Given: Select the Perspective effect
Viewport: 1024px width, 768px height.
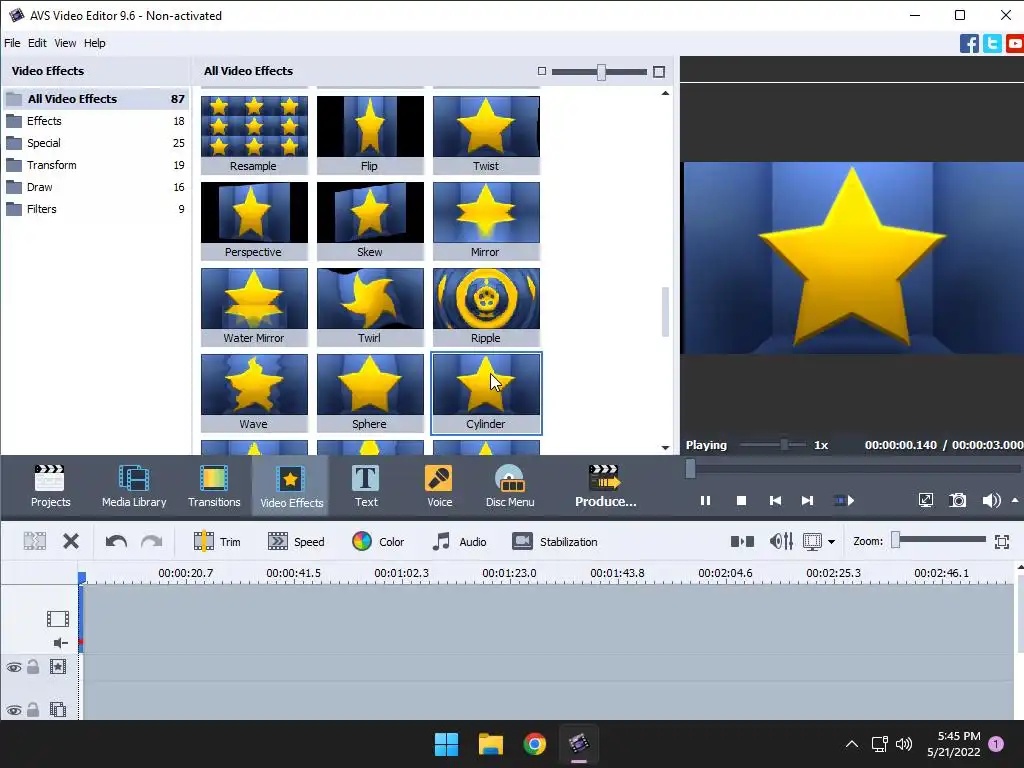Looking at the screenshot, I should 254,220.
